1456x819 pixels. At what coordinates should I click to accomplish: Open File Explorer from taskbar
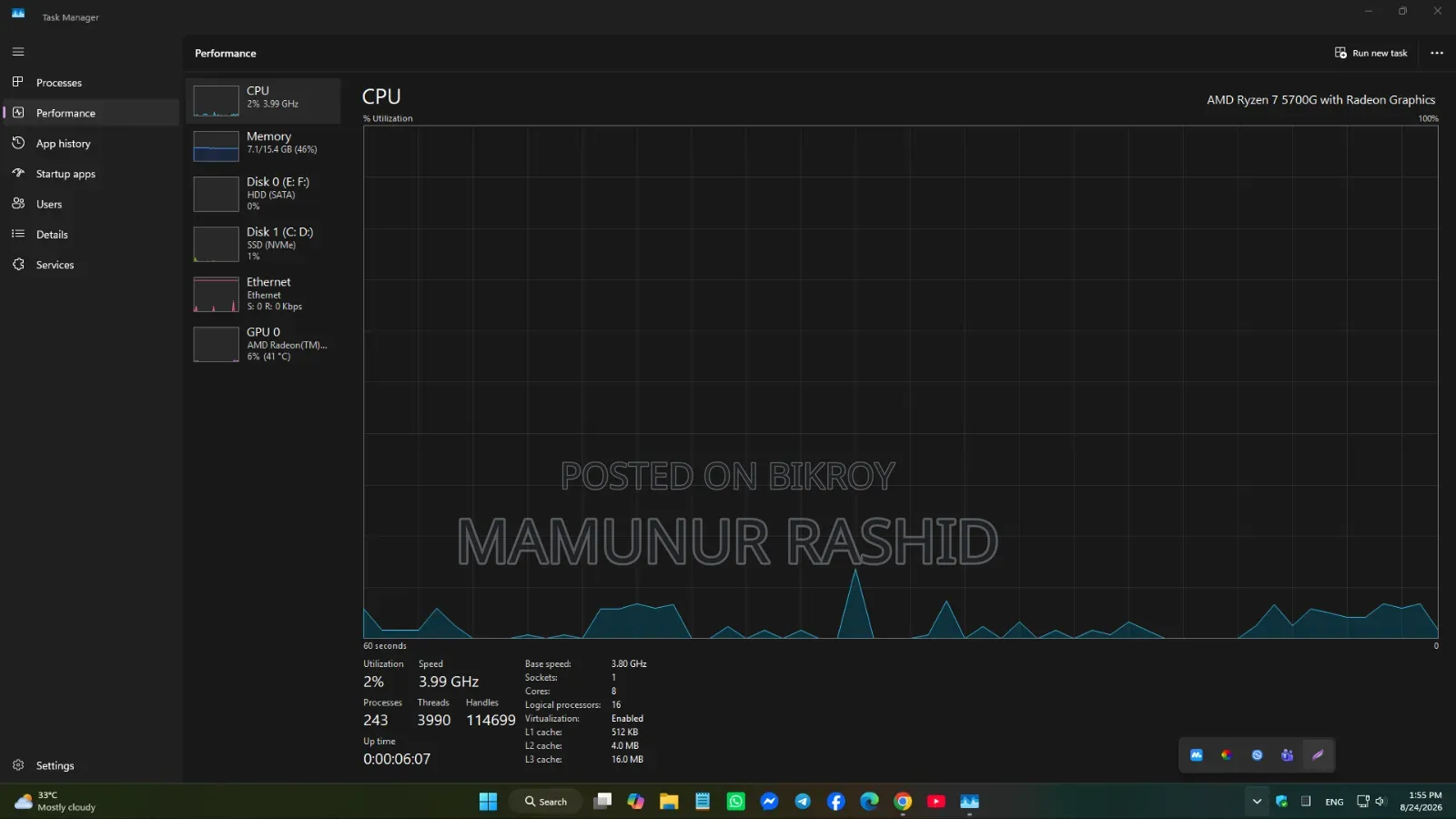[x=669, y=802]
